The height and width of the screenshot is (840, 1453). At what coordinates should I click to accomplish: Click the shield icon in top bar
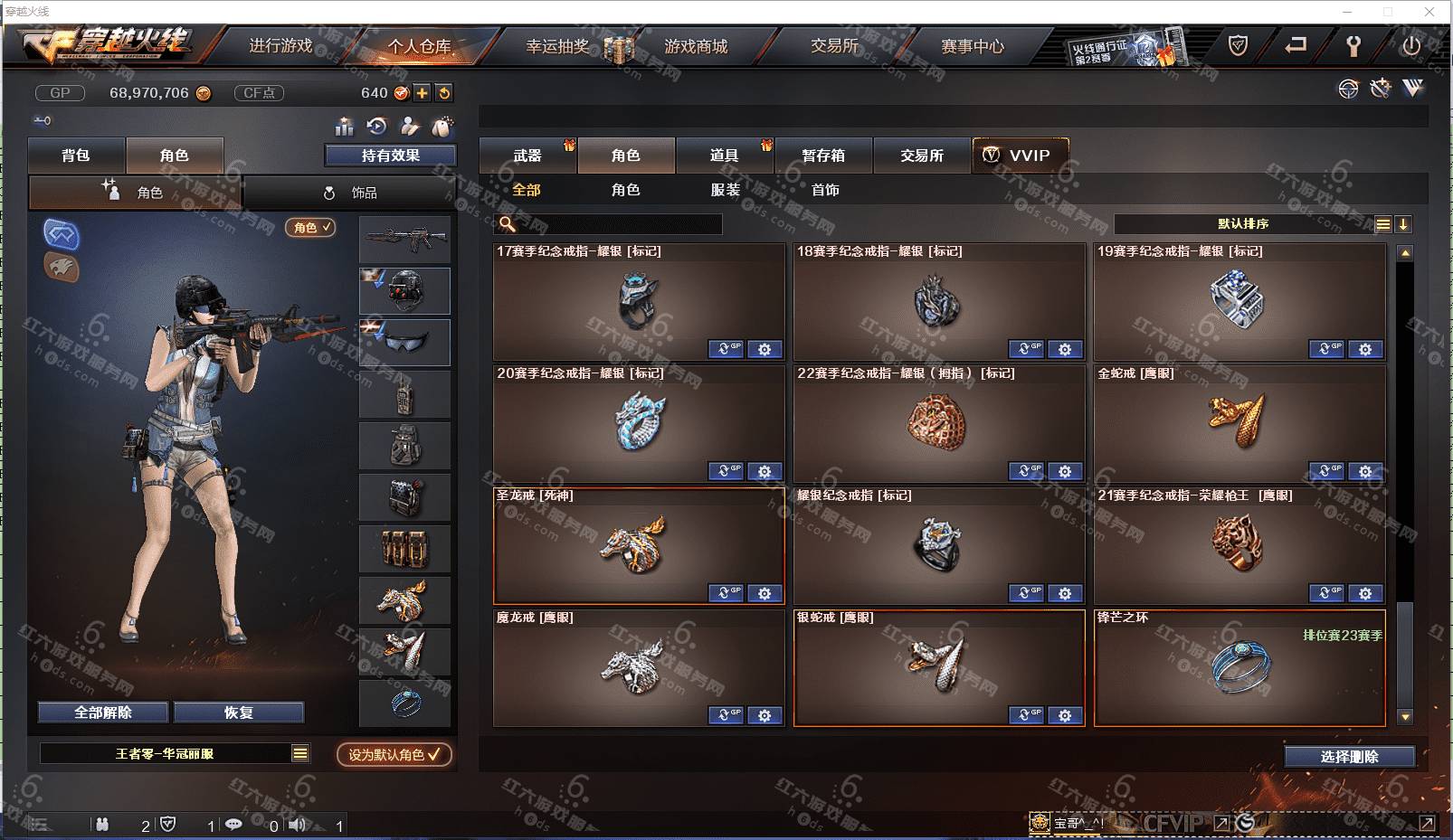(x=1238, y=45)
